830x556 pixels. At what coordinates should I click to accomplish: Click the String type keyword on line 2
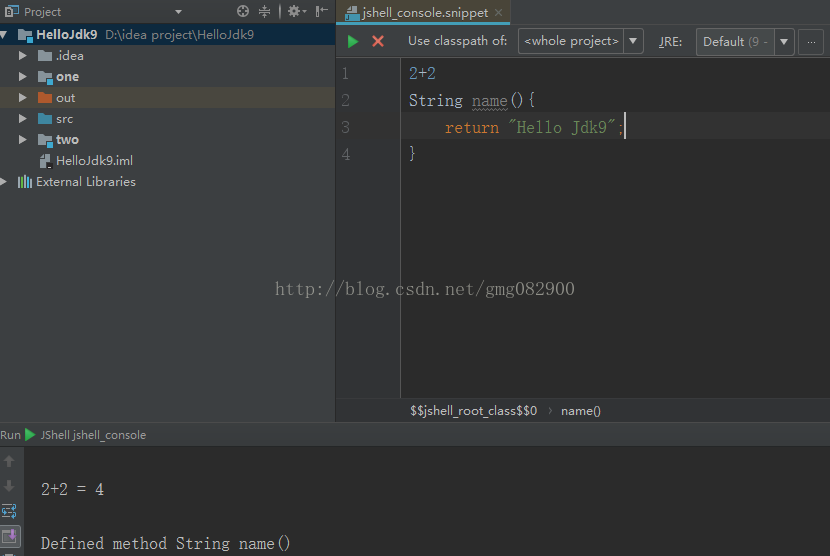(x=436, y=101)
